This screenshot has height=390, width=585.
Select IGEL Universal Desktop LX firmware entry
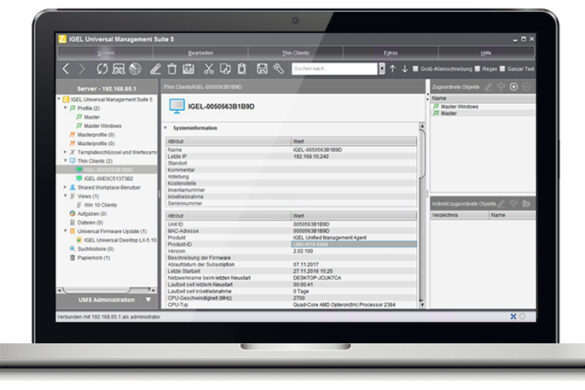[120, 240]
